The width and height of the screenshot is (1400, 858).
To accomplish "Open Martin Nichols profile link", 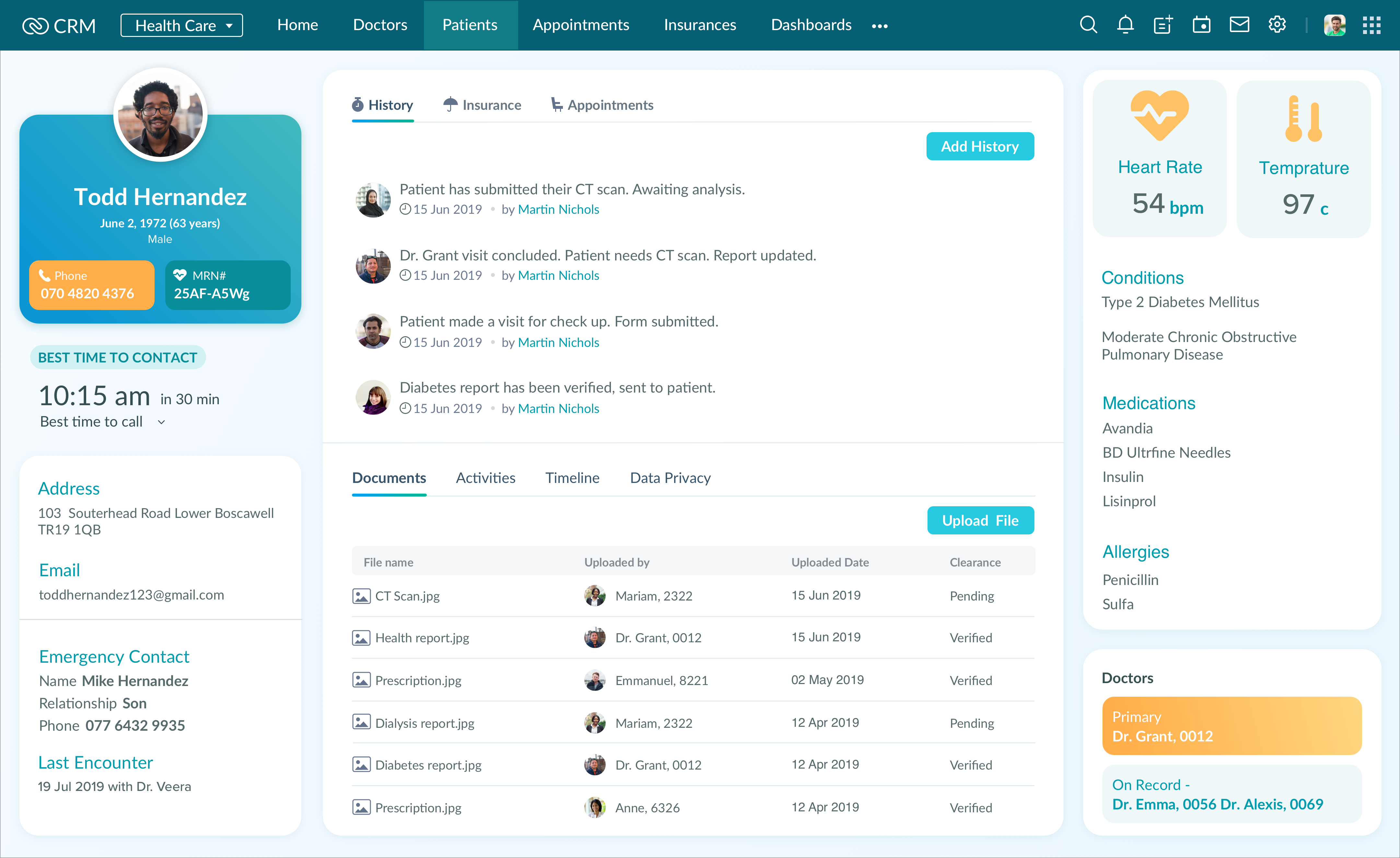I will click(558, 209).
